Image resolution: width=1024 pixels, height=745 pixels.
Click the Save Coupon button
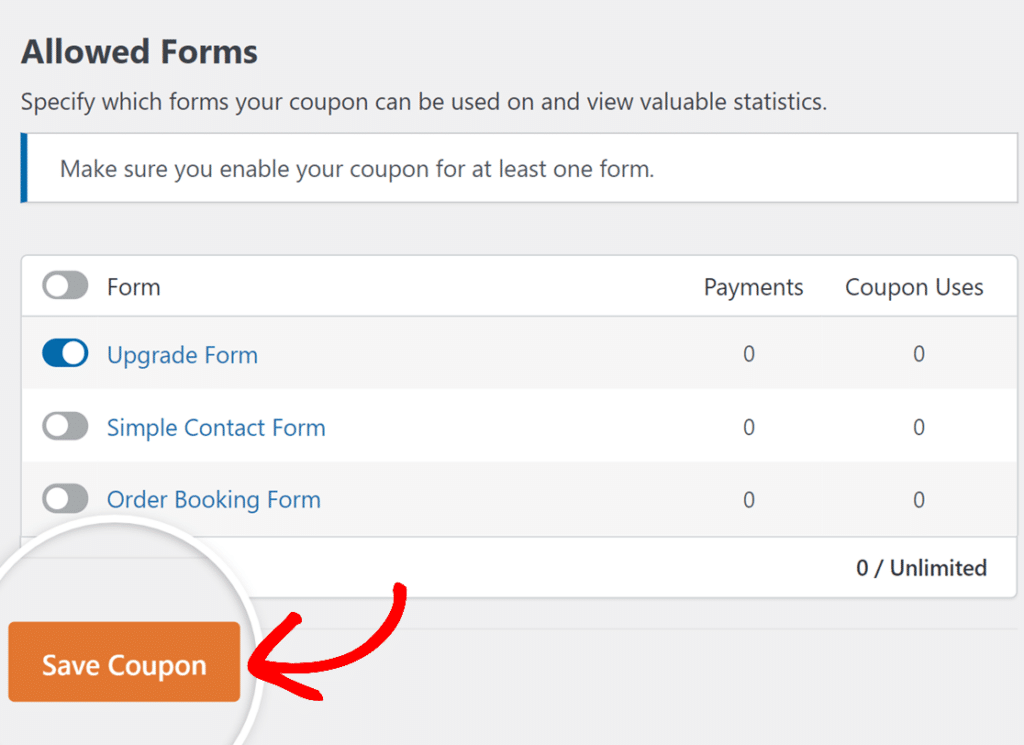tap(123, 662)
